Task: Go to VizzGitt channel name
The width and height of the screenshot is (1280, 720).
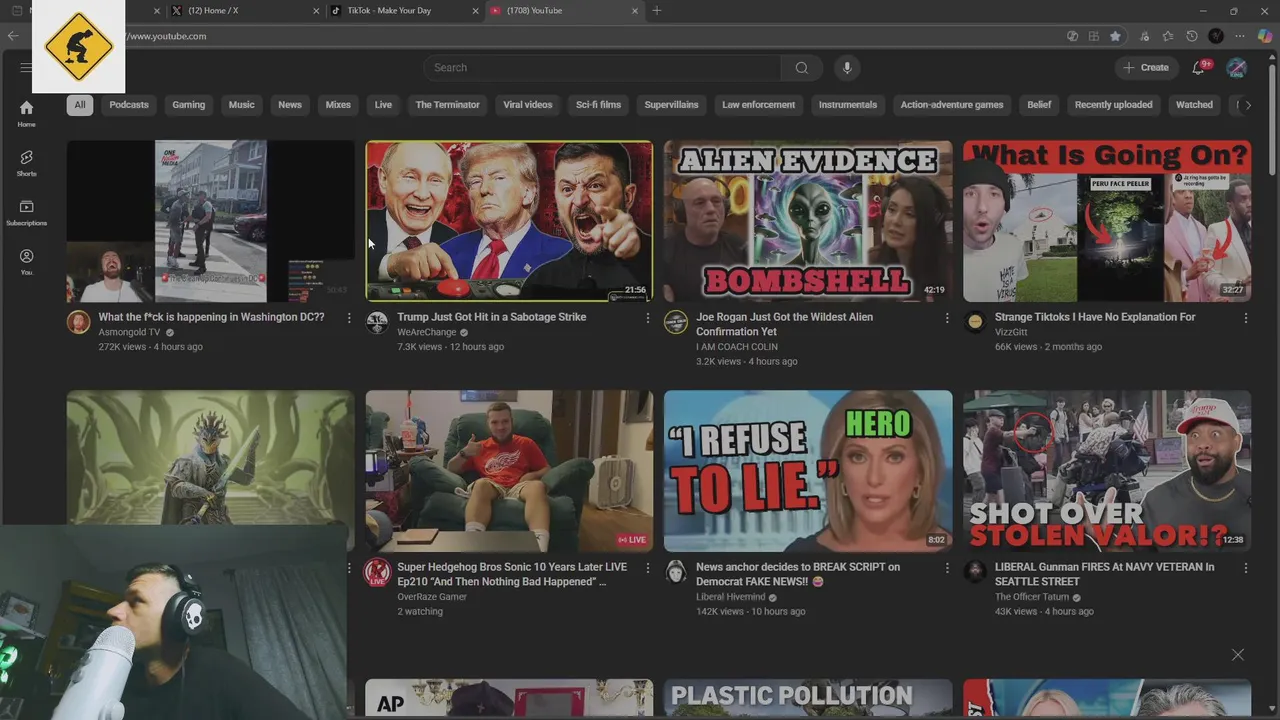Action: coord(1011,332)
